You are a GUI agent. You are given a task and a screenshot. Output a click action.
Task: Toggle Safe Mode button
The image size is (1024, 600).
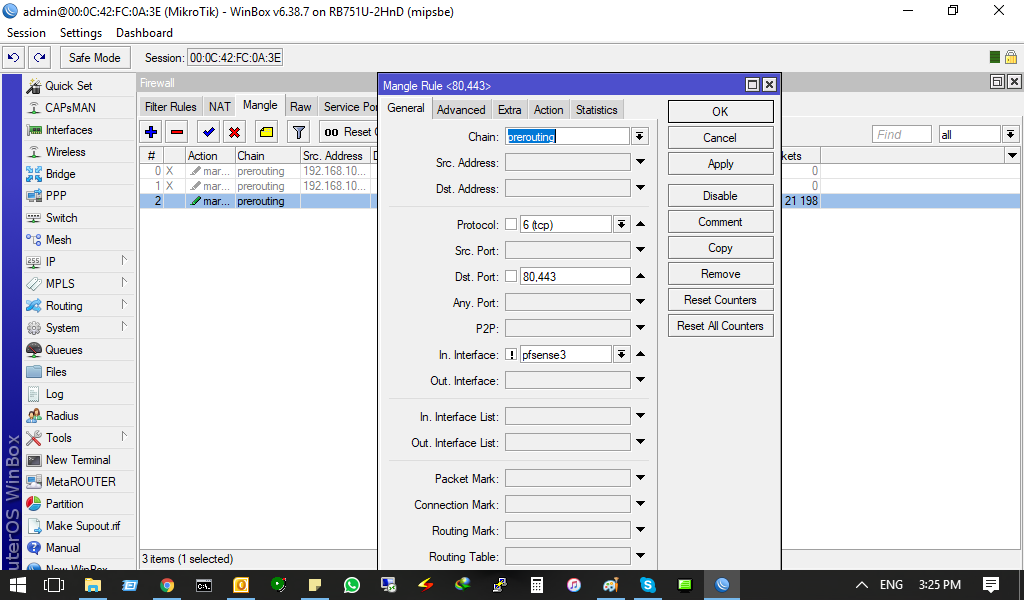click(95, 57)
